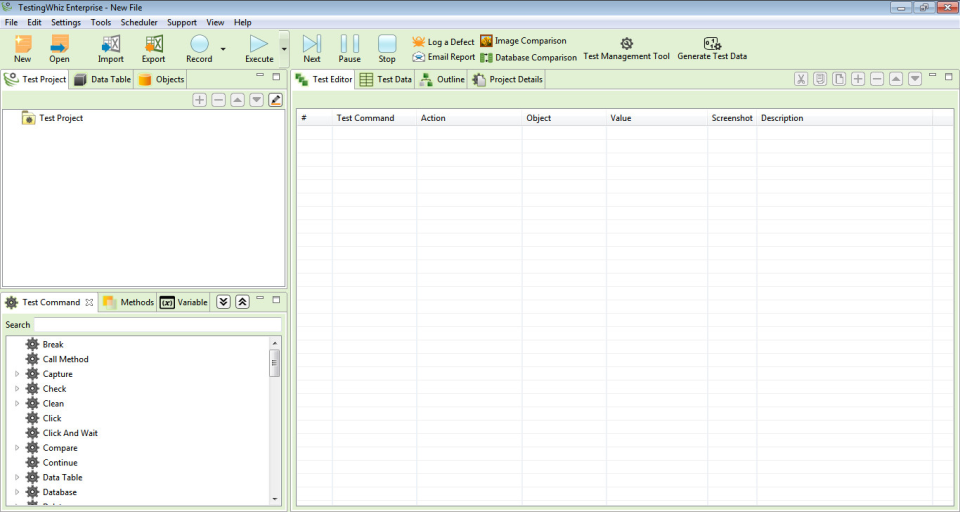Log a Defect from the toolbar
960x512 pixels.
pyautogui.click(x=443, y=42)
